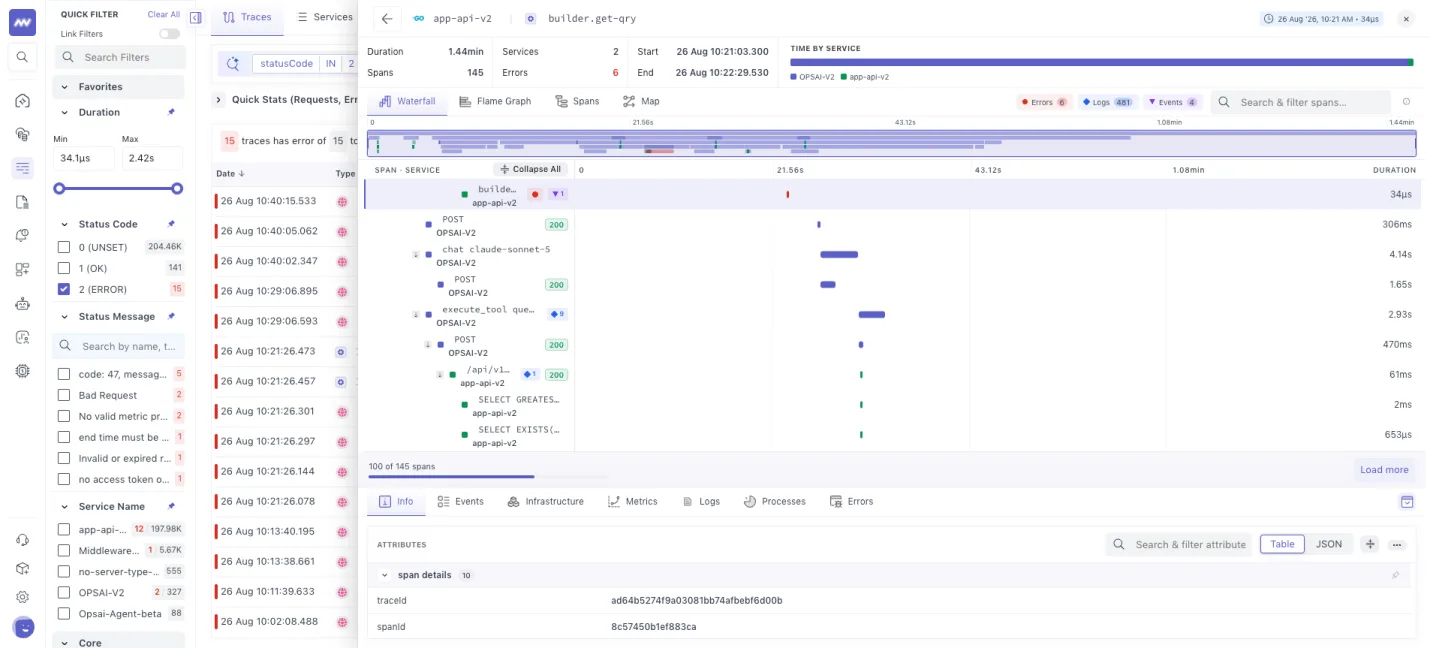Uncheck the 2 (ERROR) status code

[64, 289]
